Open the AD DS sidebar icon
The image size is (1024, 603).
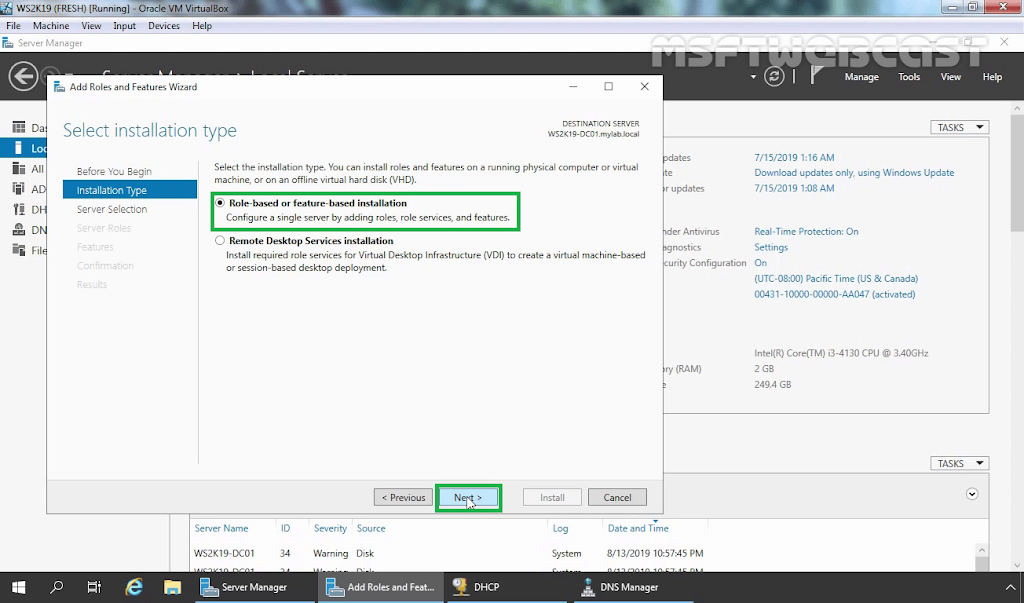(x=19, y=189)
